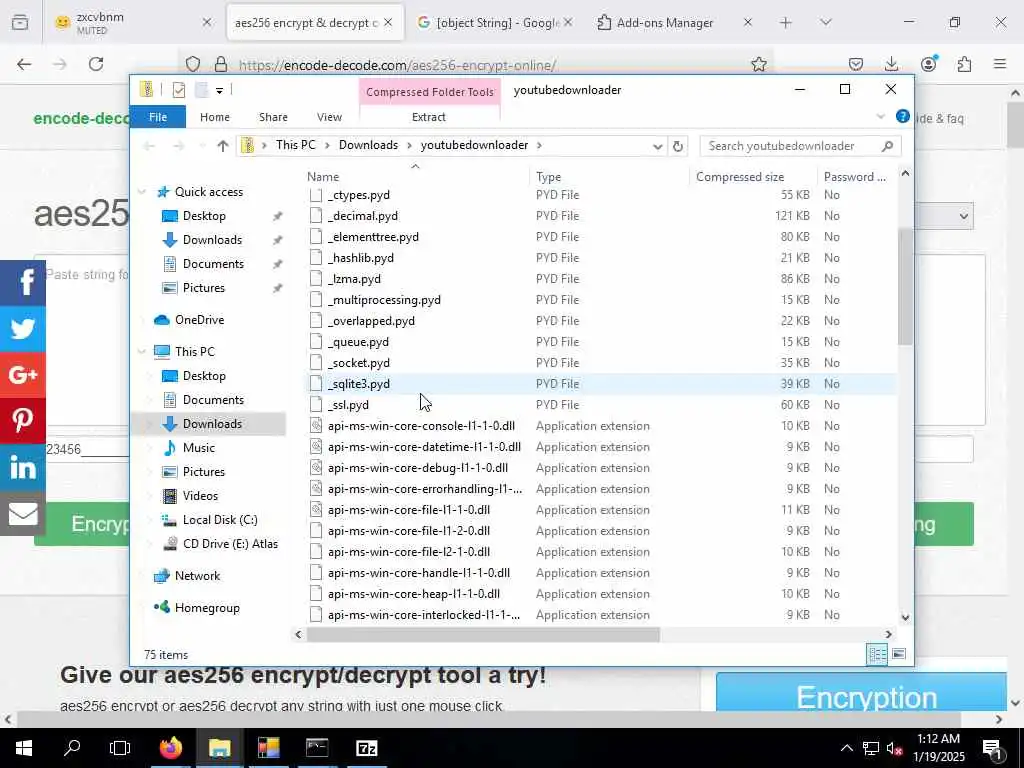Screen dimensions: 1024x768
Task: Open the View ribbon tab
Action: pyautogui.click(x=329, y=117)
